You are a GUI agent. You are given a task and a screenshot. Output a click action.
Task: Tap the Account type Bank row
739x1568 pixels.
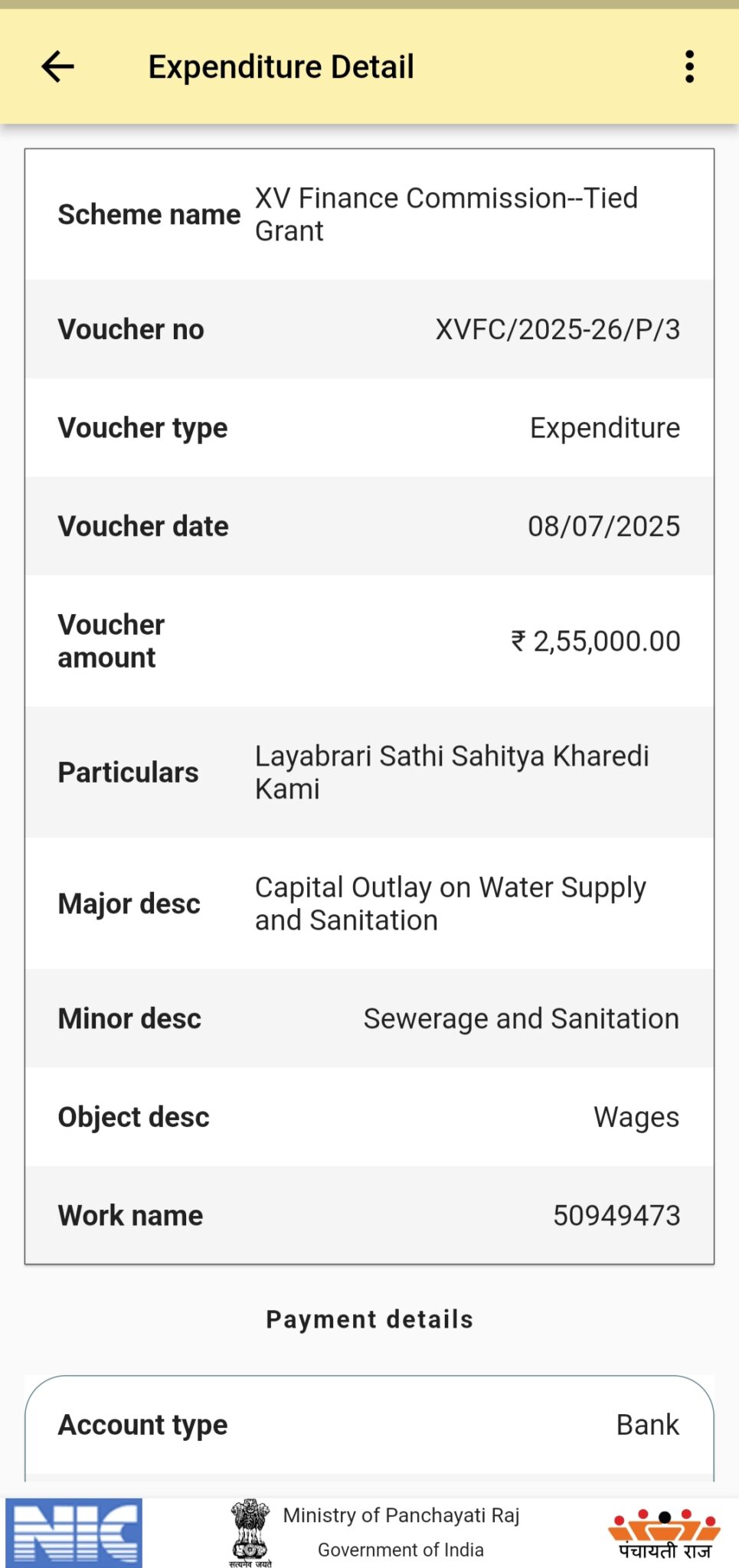369,1425
